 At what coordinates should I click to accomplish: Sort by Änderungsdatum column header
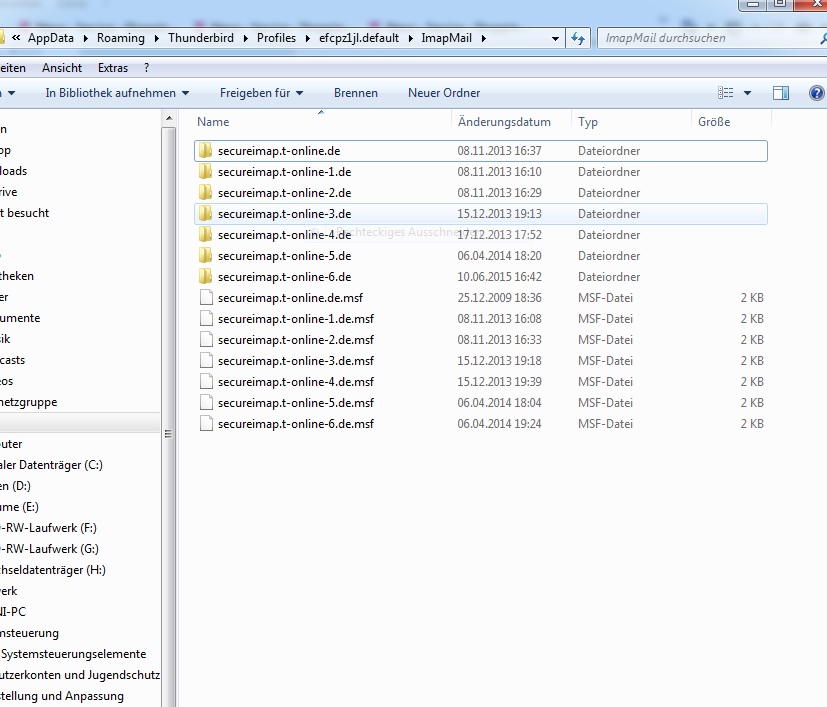[x=504, y=122]
